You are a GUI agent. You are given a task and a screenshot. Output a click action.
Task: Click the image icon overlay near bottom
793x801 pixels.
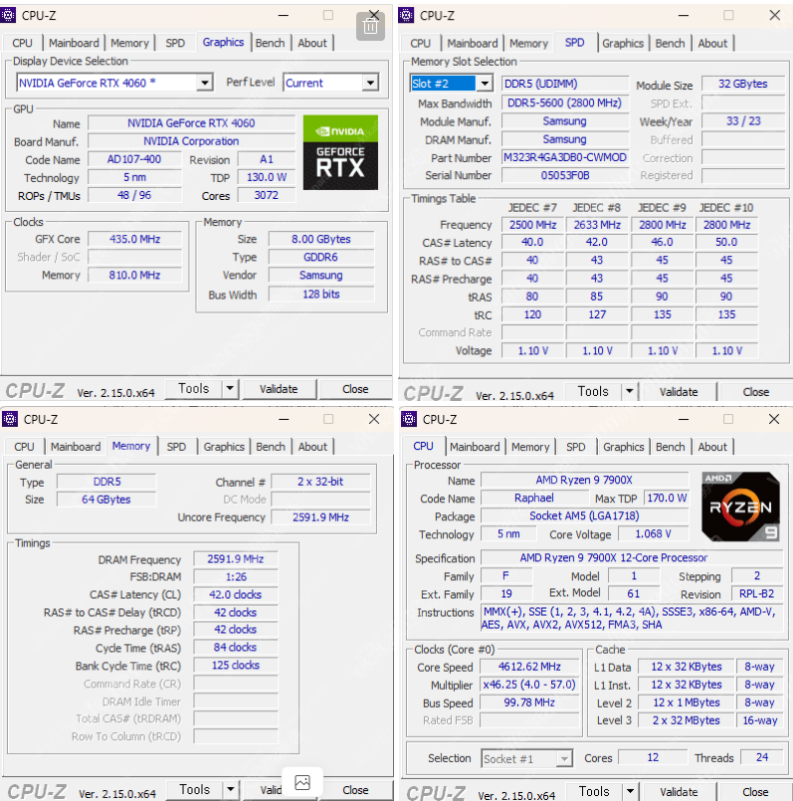[302, 782]
